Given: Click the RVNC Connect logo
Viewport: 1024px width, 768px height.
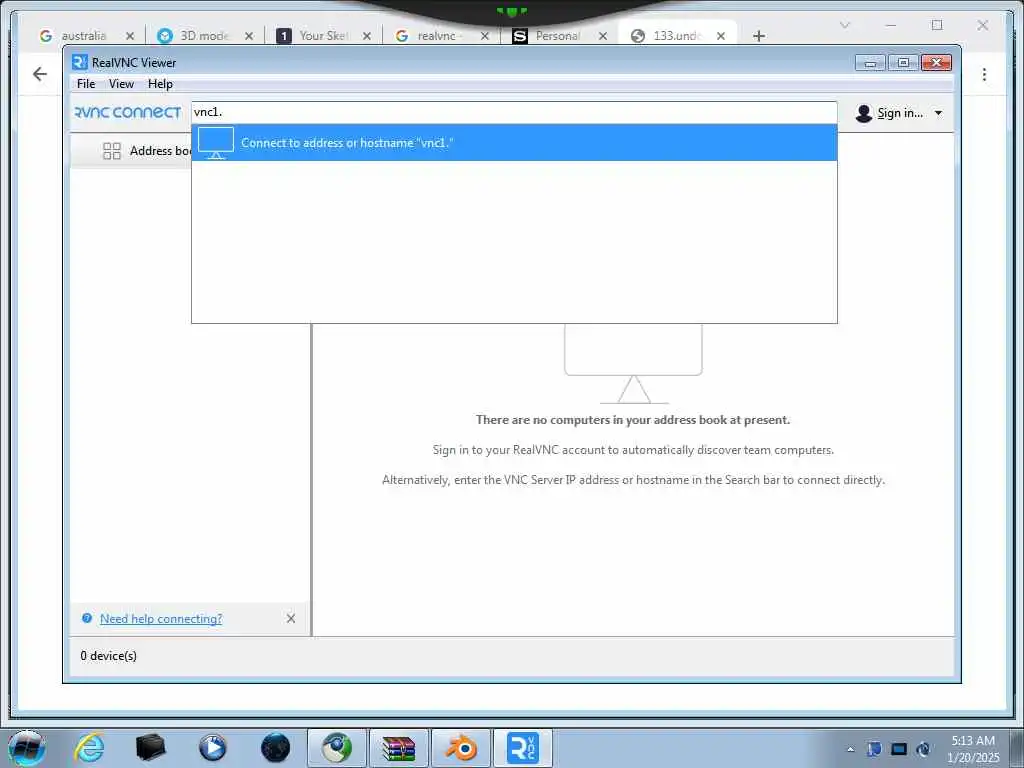Looking at the screenshot, I should 127,112.
